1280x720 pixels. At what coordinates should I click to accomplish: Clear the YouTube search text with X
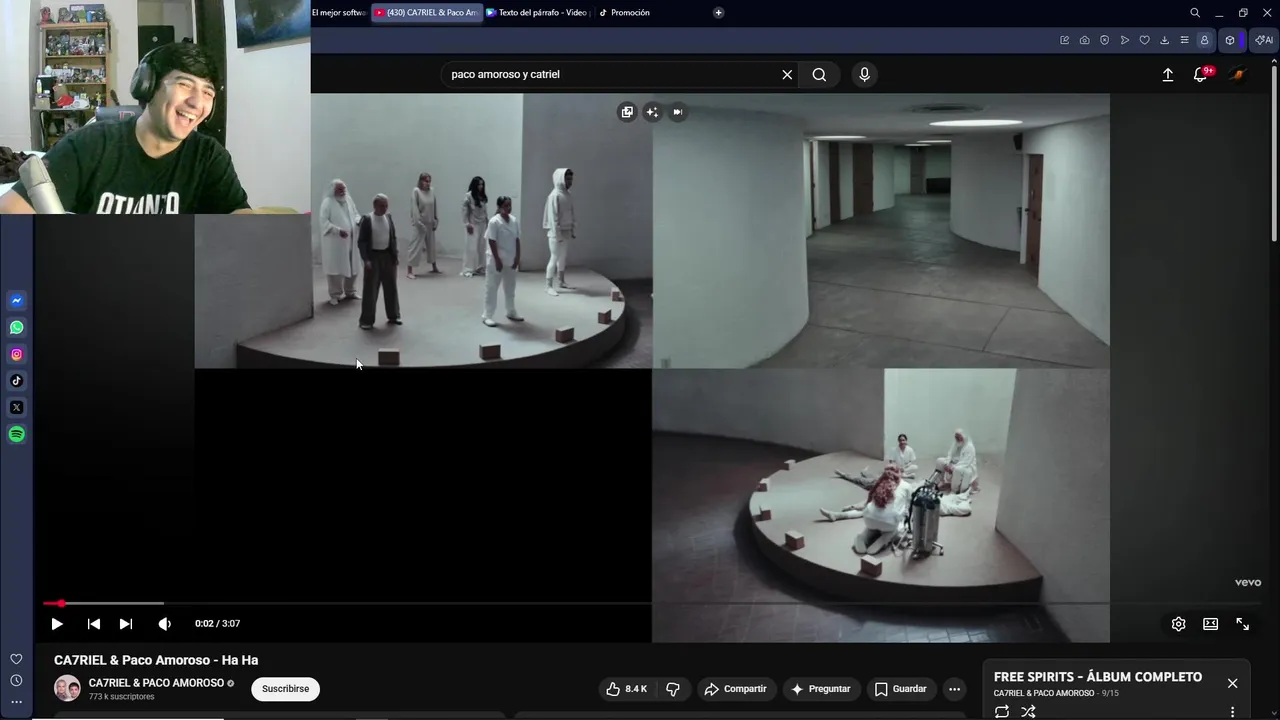(x=787, y=74)
